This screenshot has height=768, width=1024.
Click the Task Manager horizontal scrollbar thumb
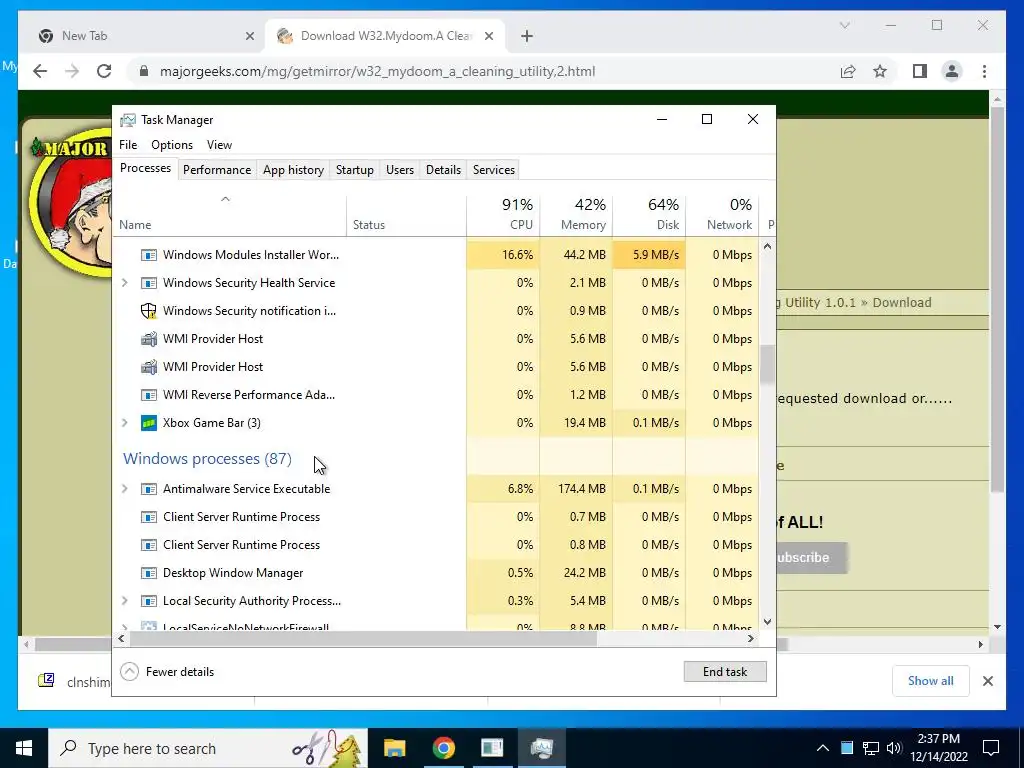(x=362, y=639)
